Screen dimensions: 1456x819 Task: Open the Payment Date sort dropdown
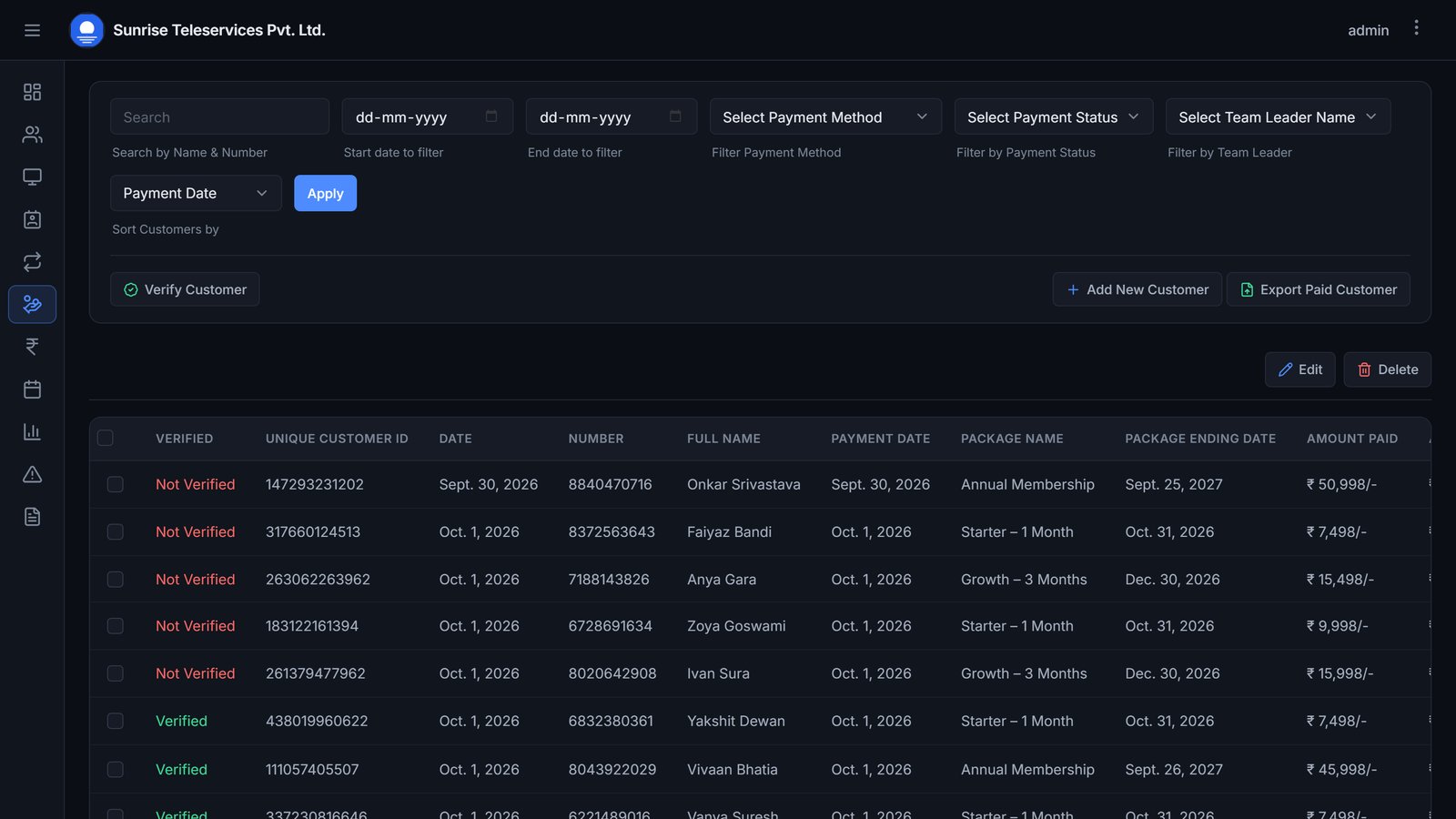click(196, 193)
